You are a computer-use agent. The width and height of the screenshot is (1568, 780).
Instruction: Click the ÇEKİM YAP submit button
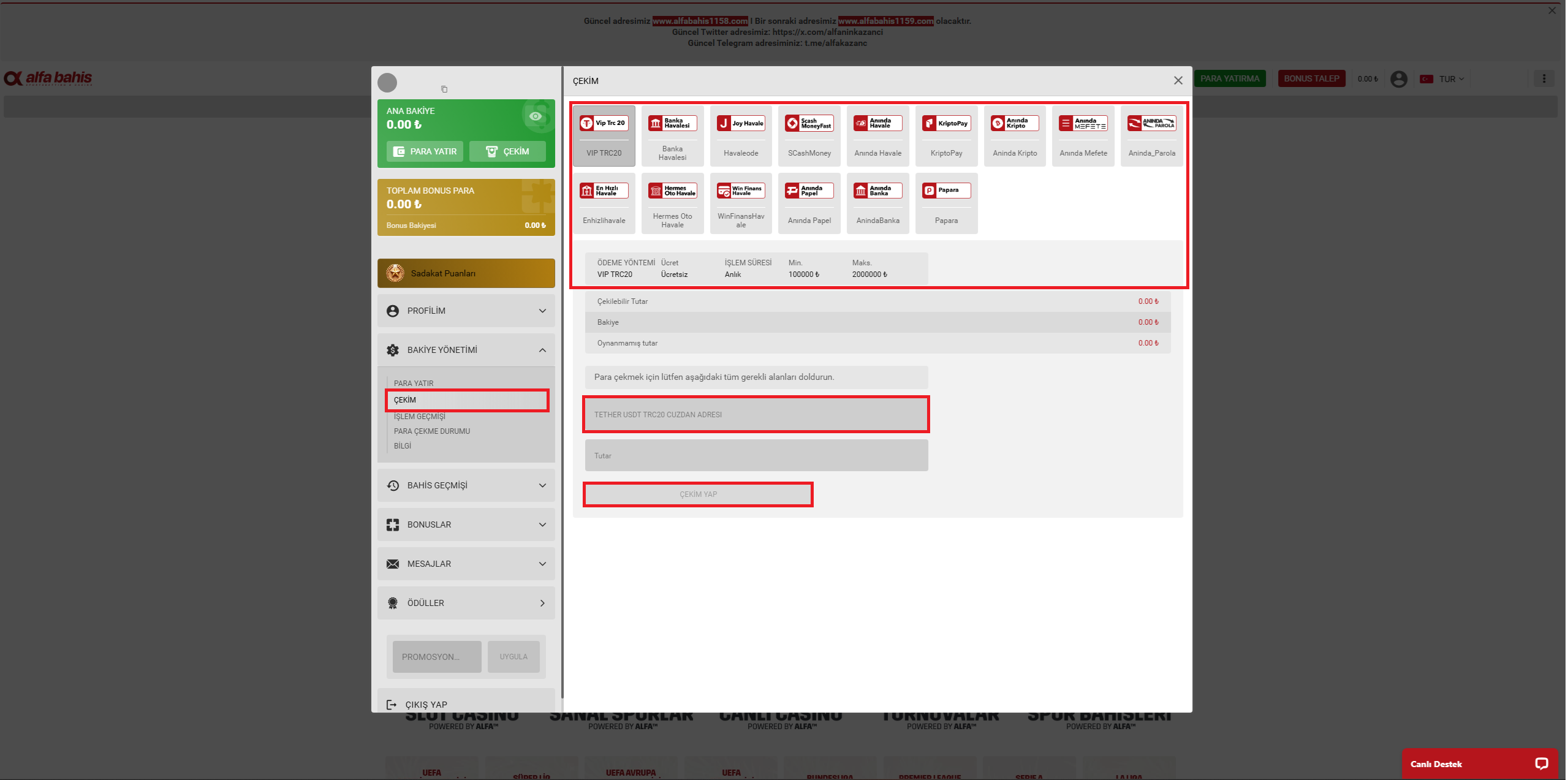pos(698,494)
